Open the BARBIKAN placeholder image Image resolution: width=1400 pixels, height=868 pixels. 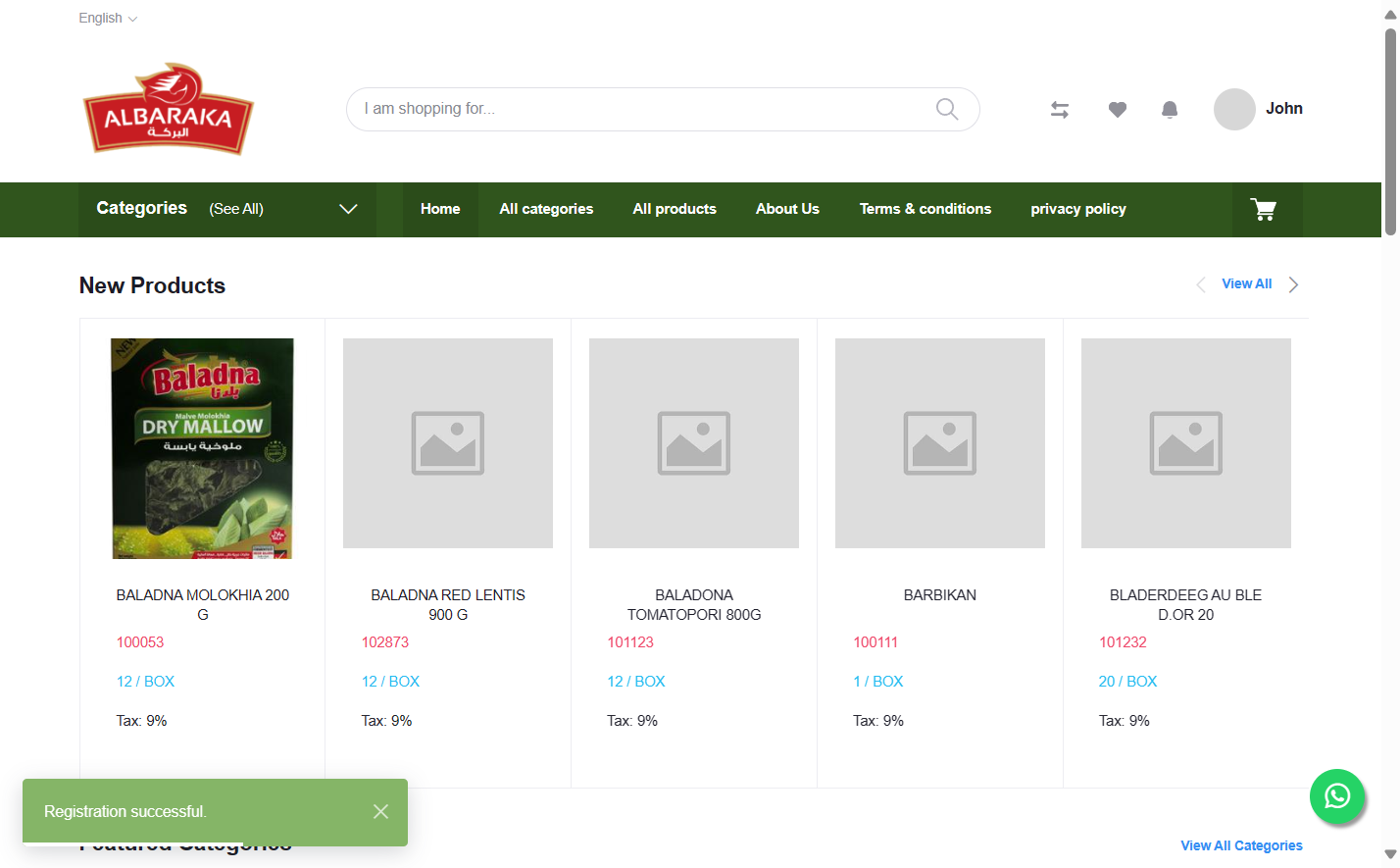coord(940,443)
